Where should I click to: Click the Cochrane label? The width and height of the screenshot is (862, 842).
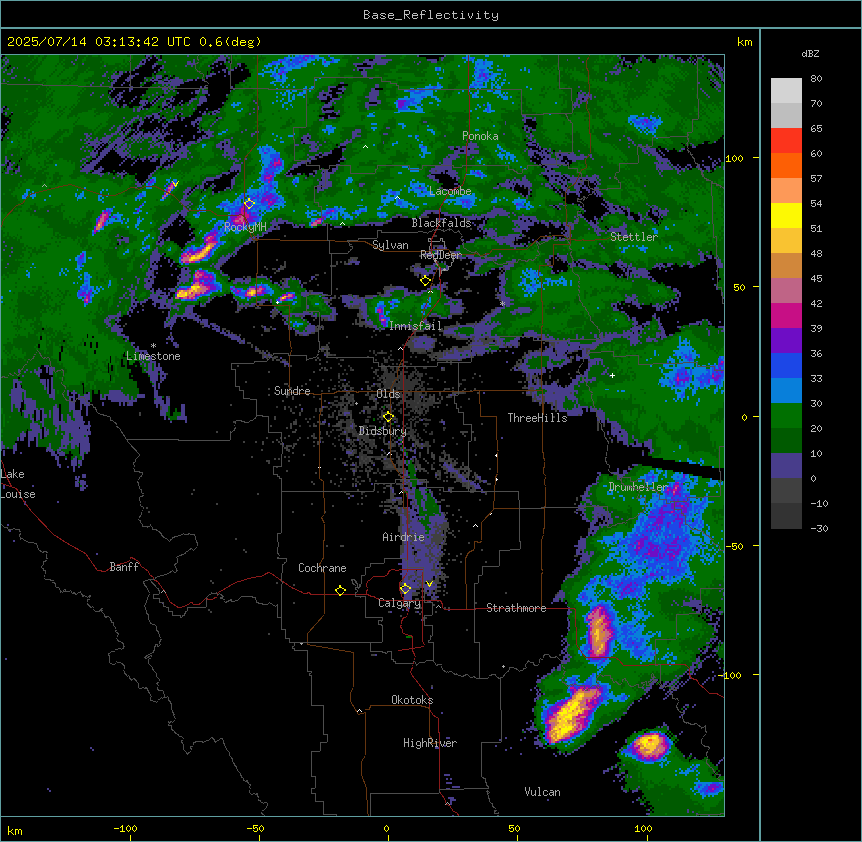coord(322,568)
